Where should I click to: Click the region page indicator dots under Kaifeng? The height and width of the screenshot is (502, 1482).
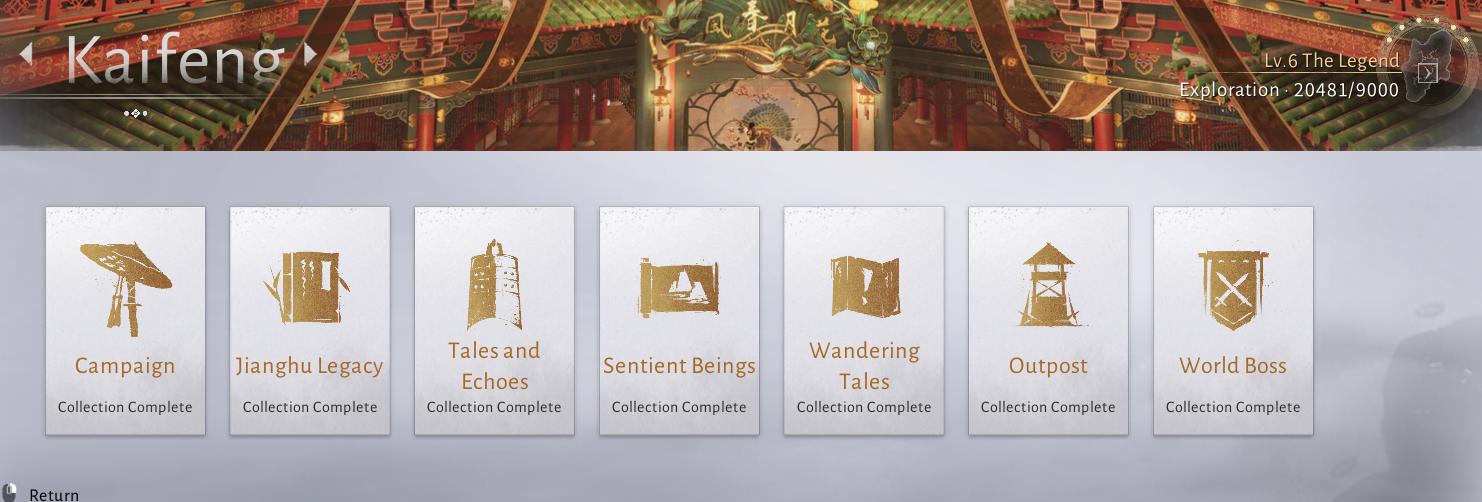[x=135, y=113]
